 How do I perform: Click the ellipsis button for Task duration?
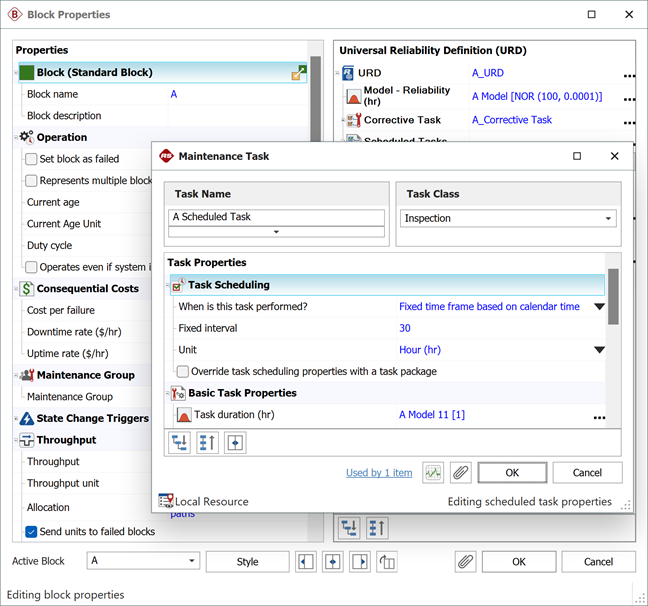[599, 415]
